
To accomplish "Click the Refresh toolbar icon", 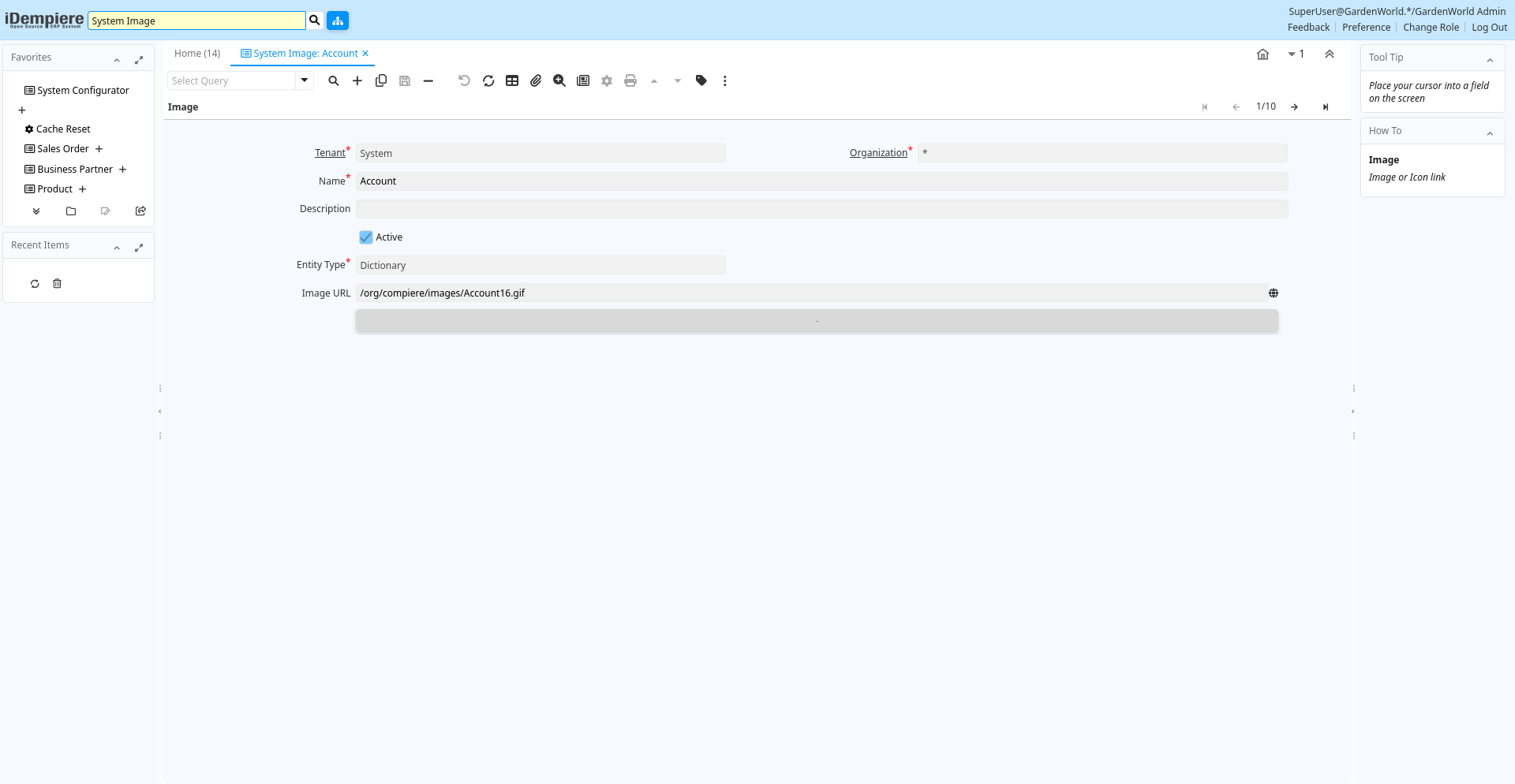I will pos(488,80).
